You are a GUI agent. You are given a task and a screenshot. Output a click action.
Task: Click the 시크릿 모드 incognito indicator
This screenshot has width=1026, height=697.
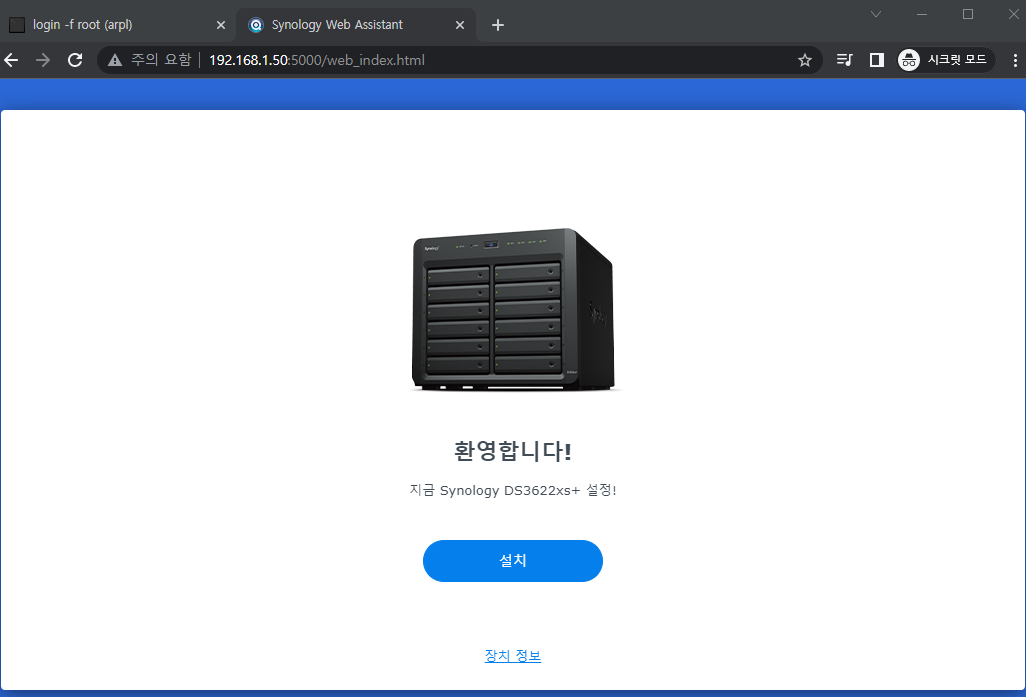946,60
